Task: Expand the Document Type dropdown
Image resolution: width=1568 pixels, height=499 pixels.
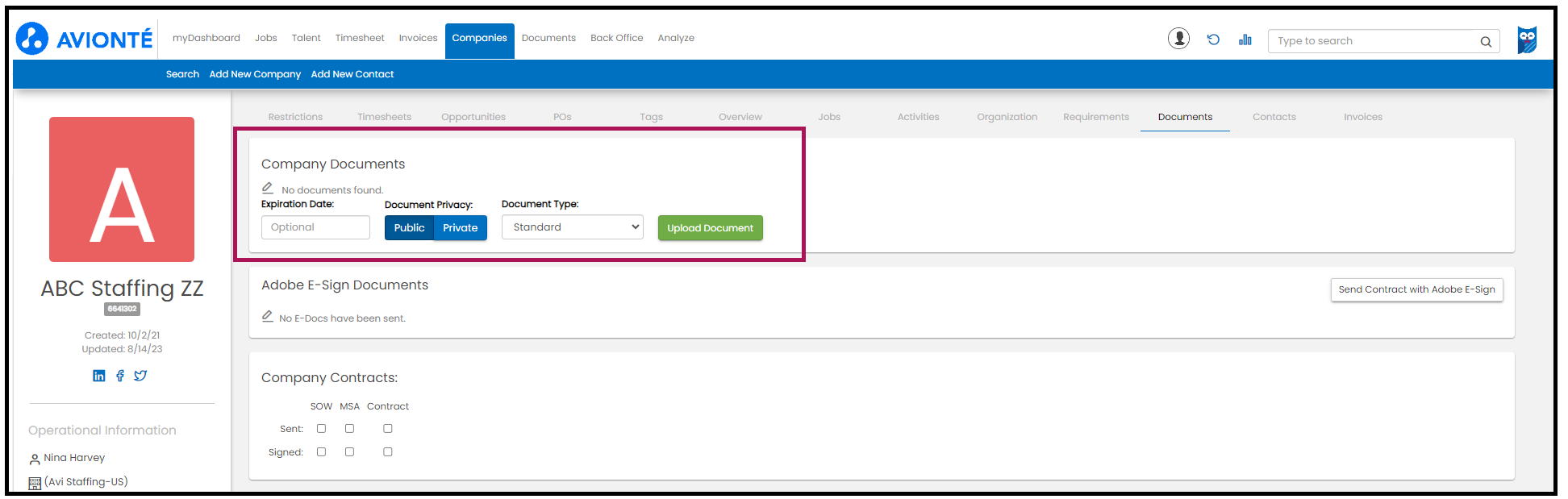Action: [x=572, y=227]
